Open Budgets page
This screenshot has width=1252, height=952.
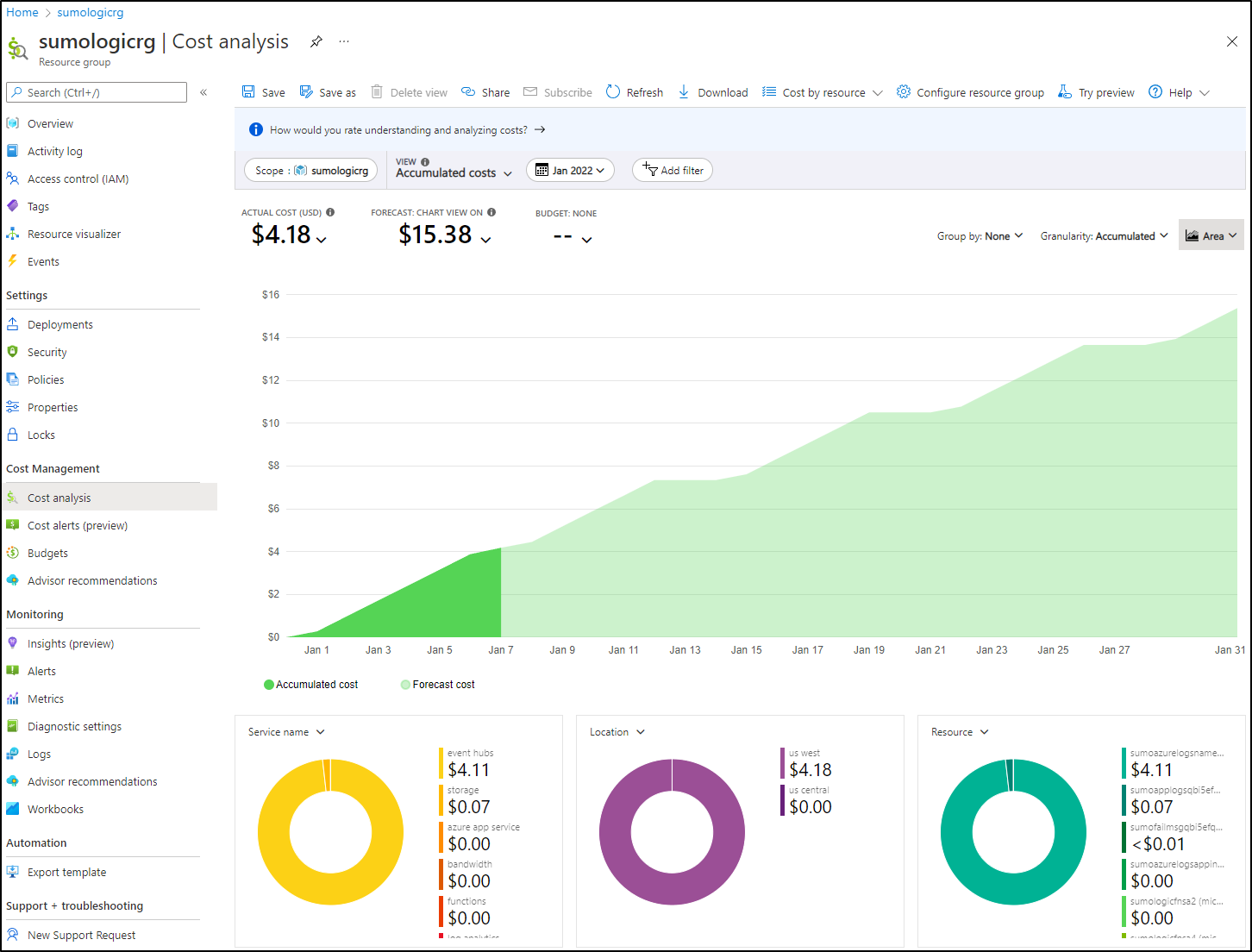pos(47,554)
